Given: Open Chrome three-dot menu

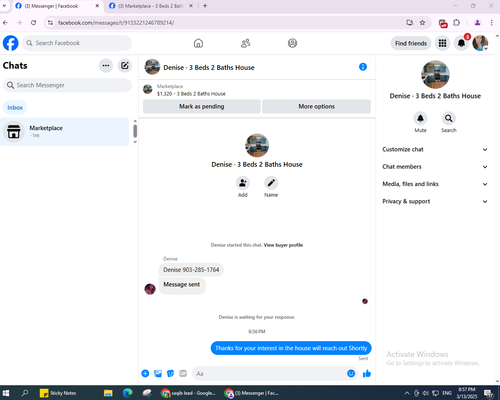Looking at the screenshot, I should pyautogui.click(x=492, y=23).
